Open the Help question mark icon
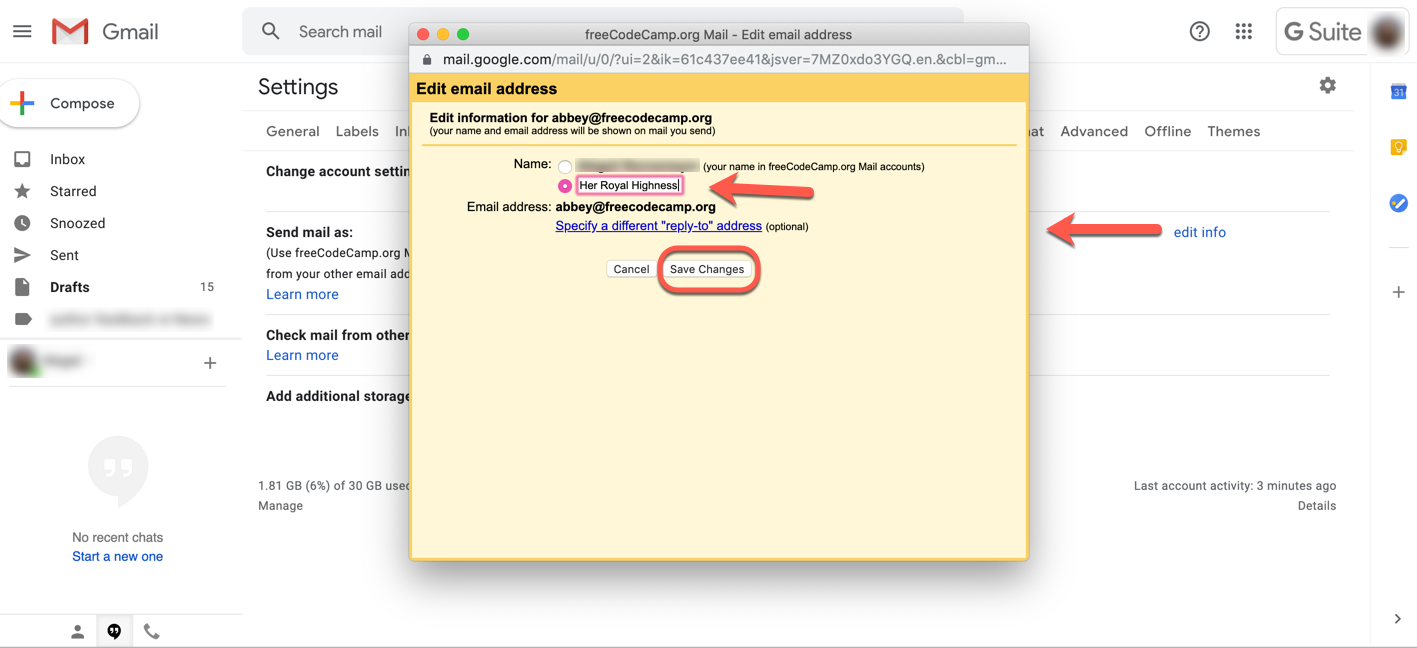The width and height of the screenshot is (1417, 648). point(1200,32)
